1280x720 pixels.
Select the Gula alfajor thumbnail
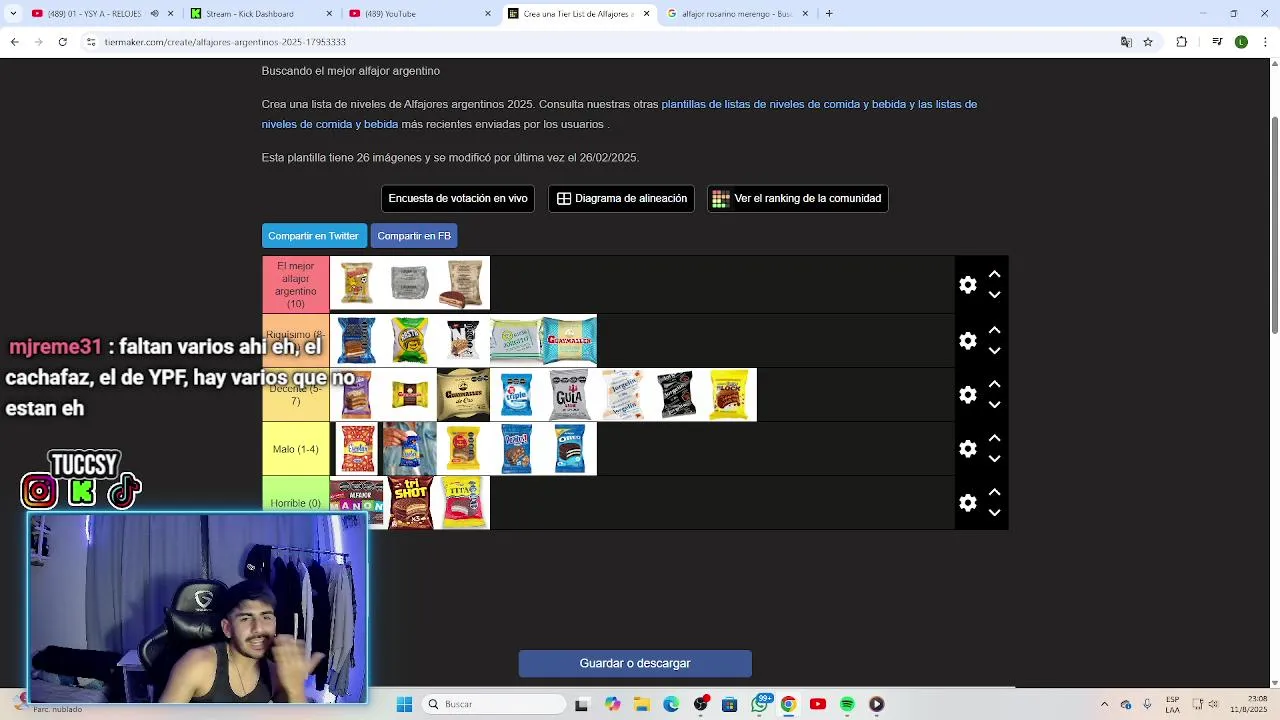click(570, 395)
